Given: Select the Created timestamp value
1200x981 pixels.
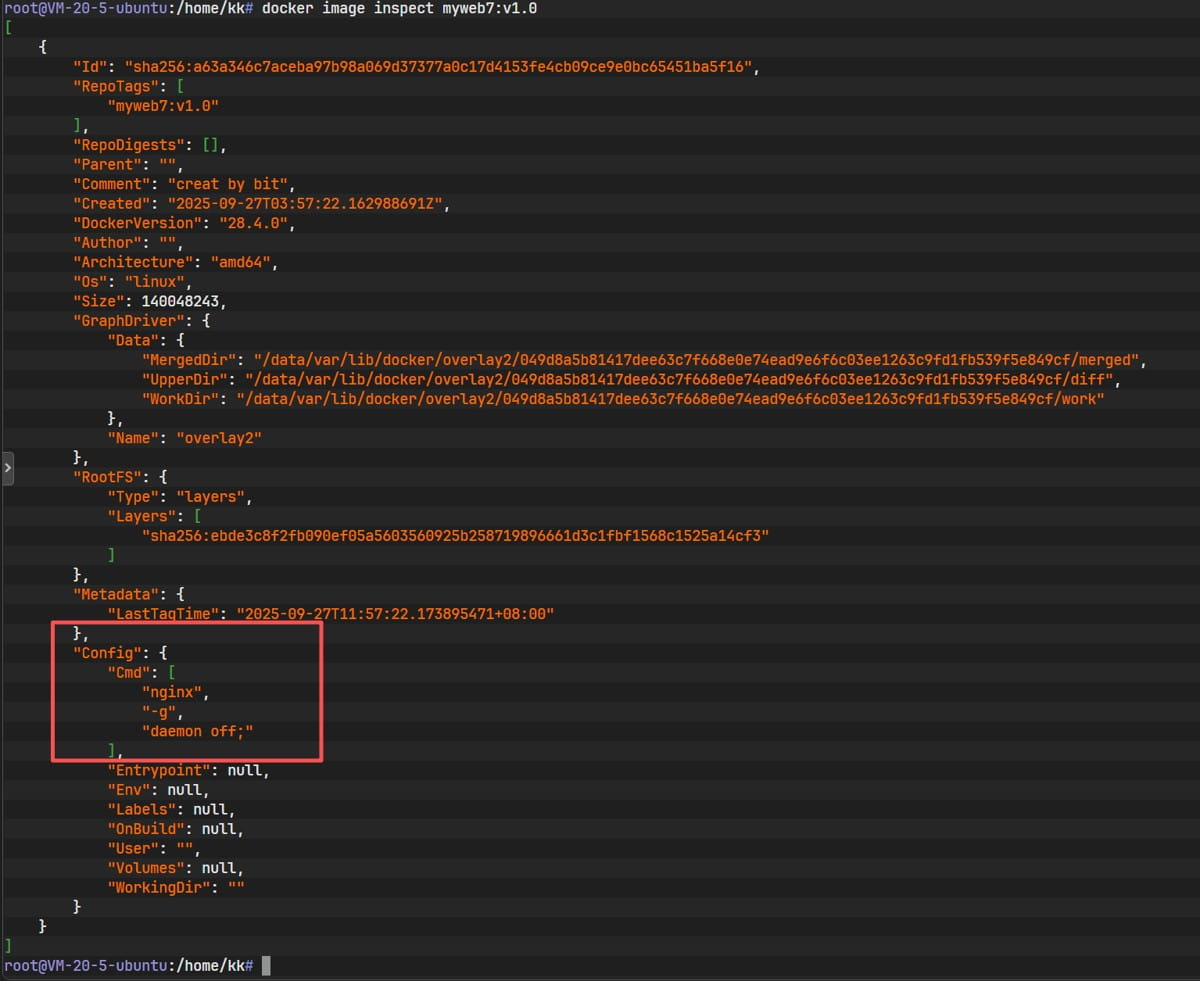Looking at the screenshot, I should 309,203.
